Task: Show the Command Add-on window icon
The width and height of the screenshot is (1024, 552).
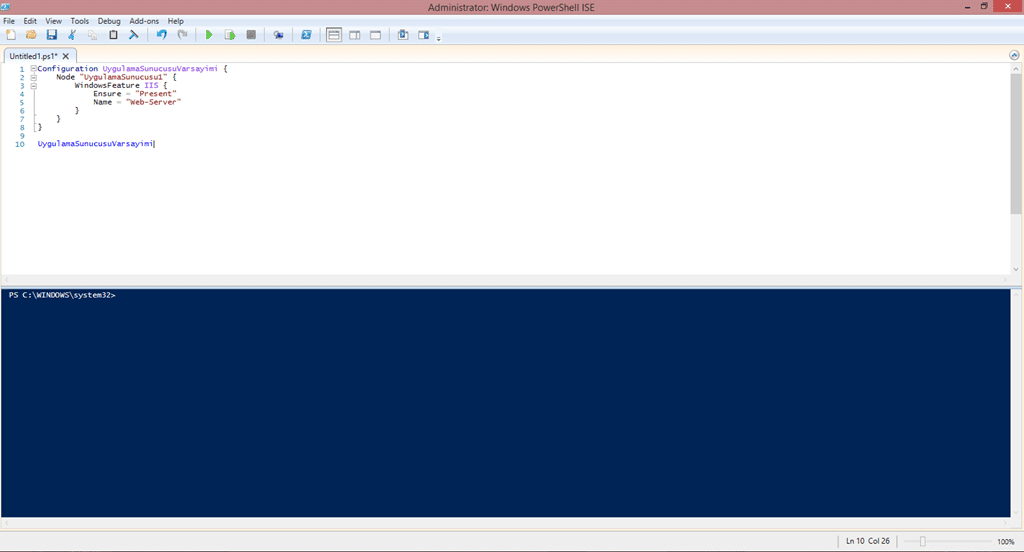Action: (403, 35)
